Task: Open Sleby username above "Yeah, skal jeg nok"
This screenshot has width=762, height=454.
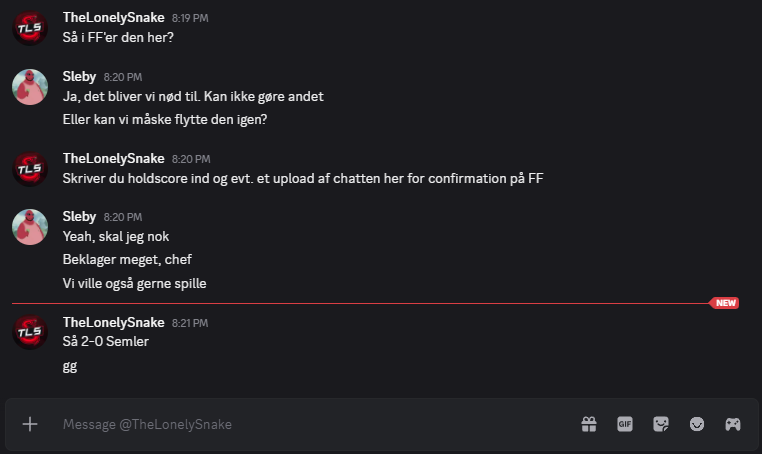Action: pos(79,217)
